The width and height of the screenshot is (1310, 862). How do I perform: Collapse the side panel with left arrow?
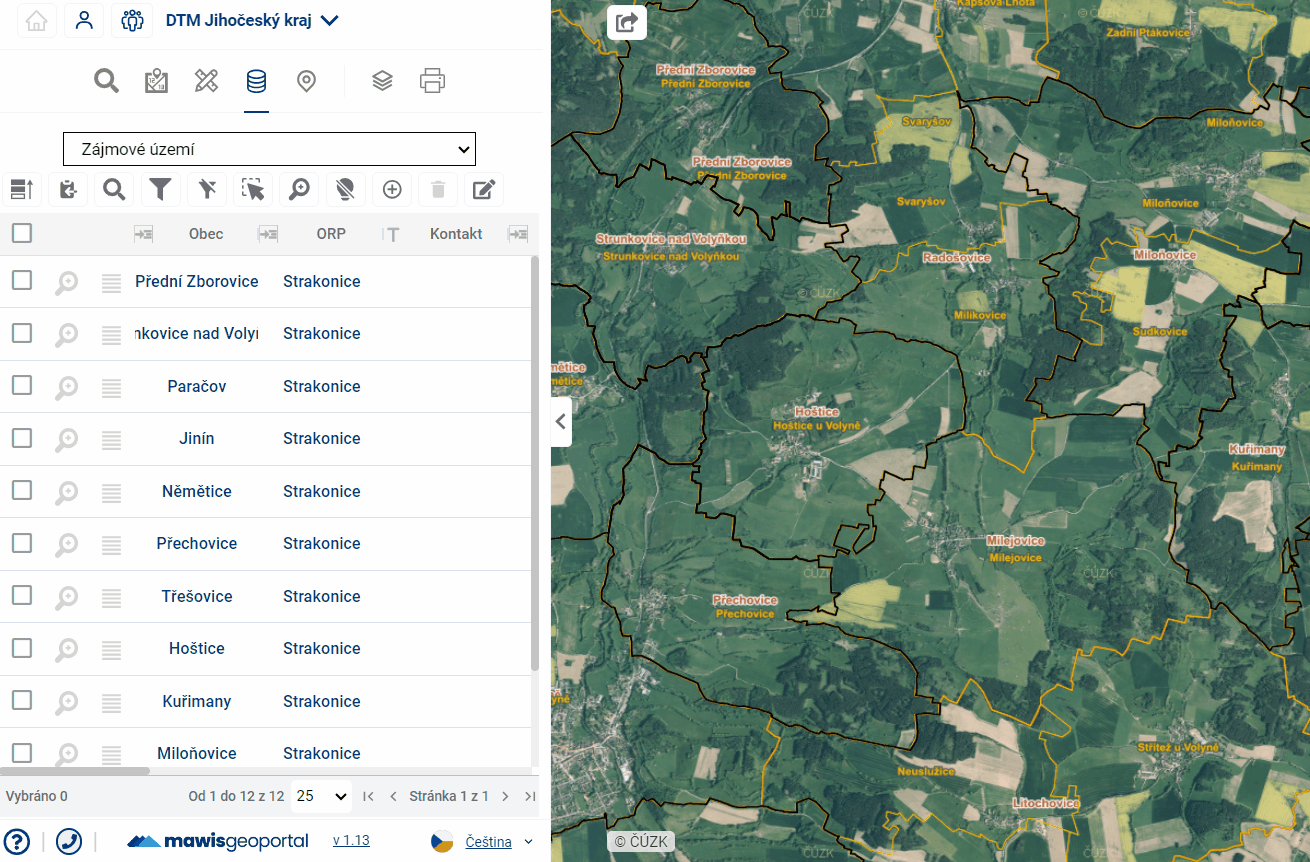coord(561,422)
